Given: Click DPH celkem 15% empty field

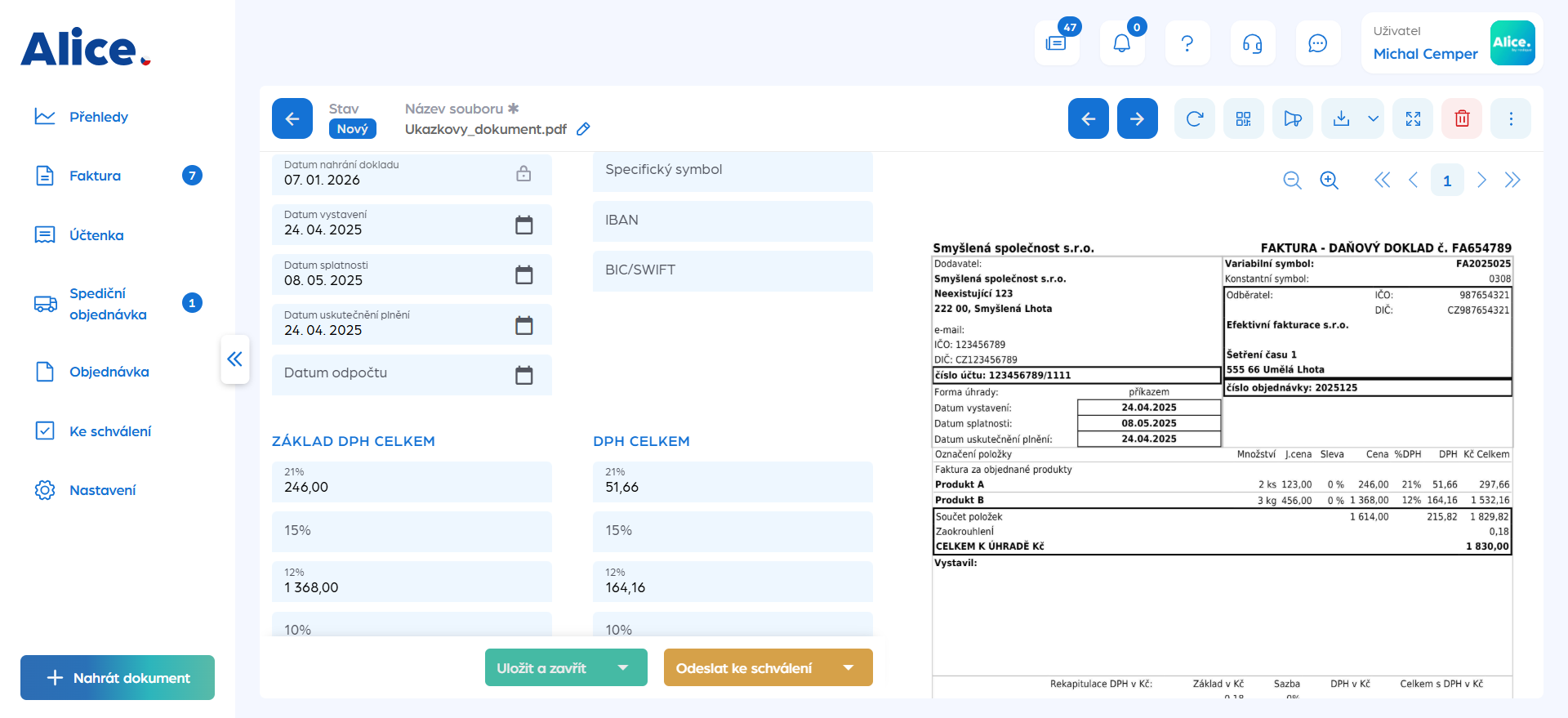Looking at the screenshot, I should pos(733,532).
